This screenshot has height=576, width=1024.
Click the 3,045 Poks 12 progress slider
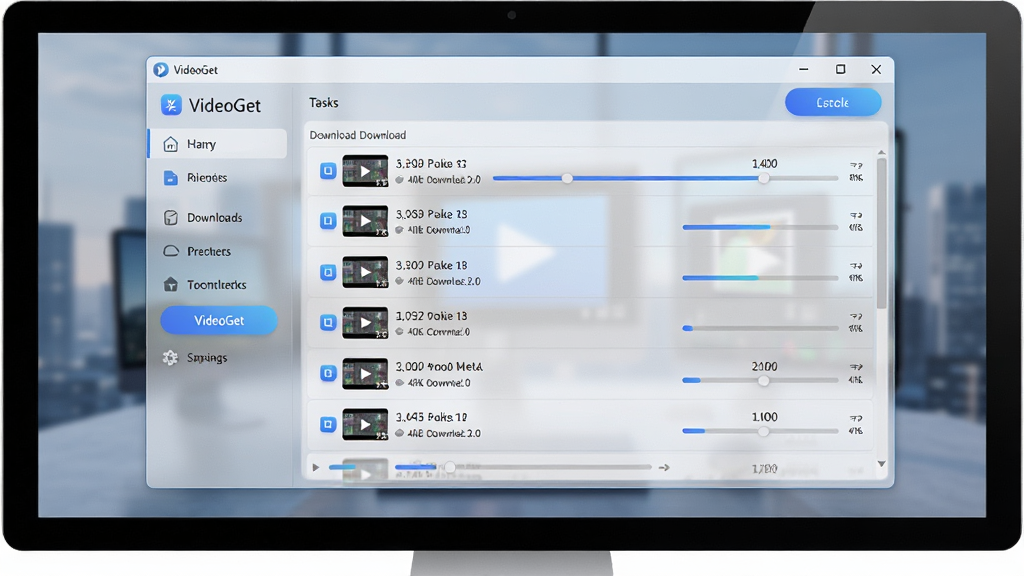[760, 431]
